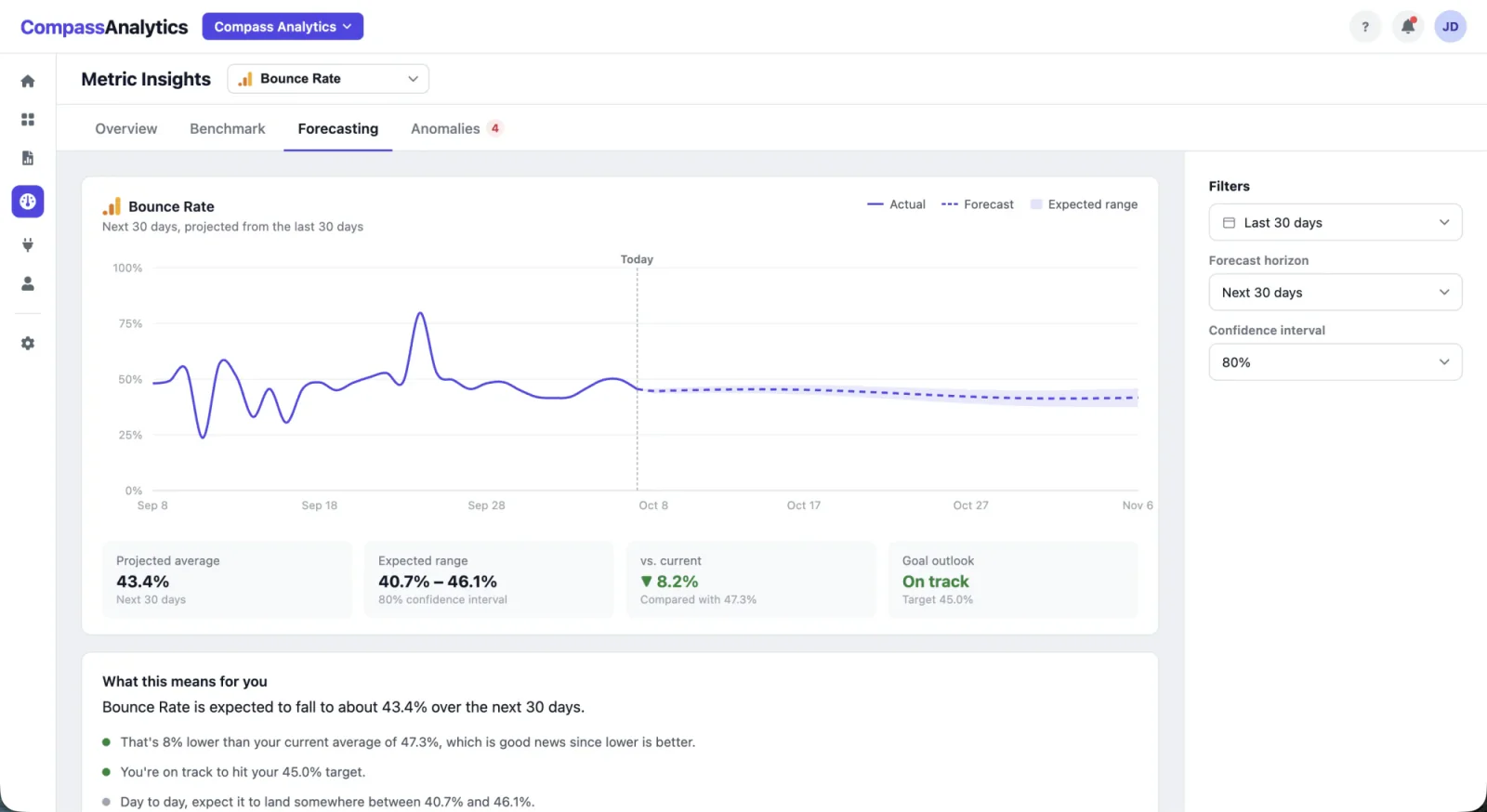The height and width of the screenshot is (812, 1487).
Task: Switch to the Benchmark tab
Action: click(x=228, y=129)
